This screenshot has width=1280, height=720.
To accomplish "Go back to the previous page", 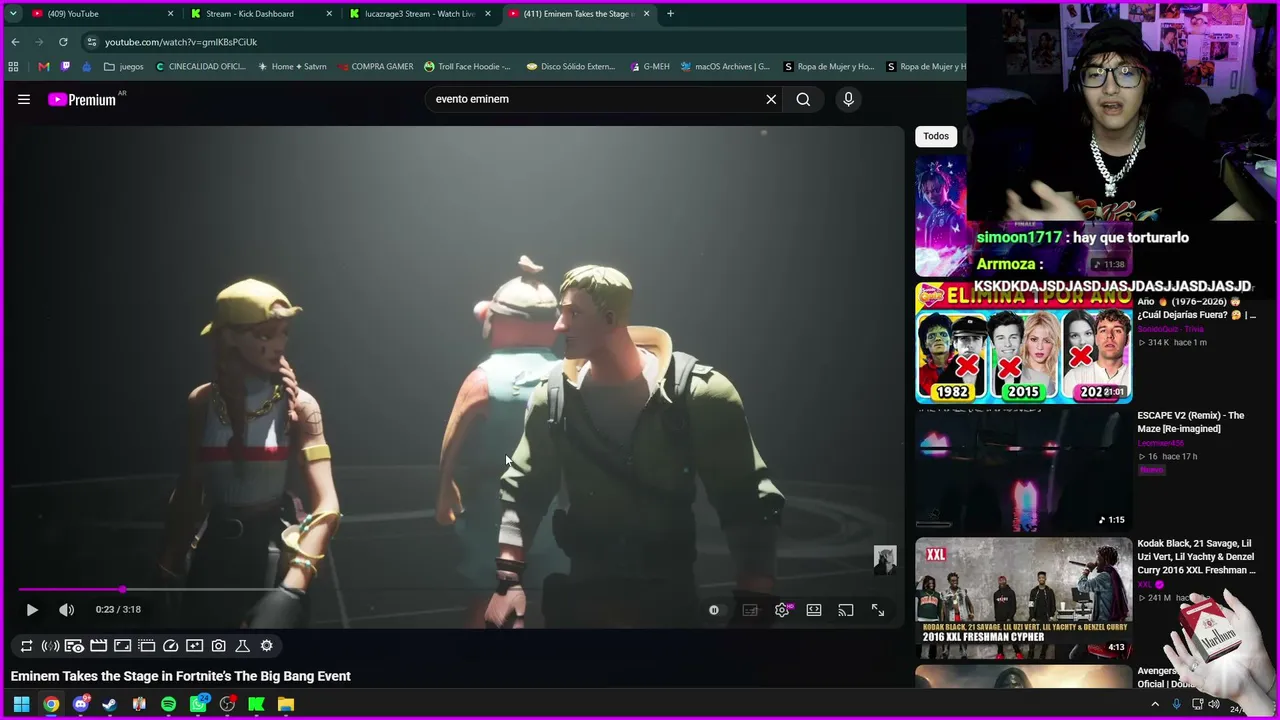I will (x=15, y=42).
